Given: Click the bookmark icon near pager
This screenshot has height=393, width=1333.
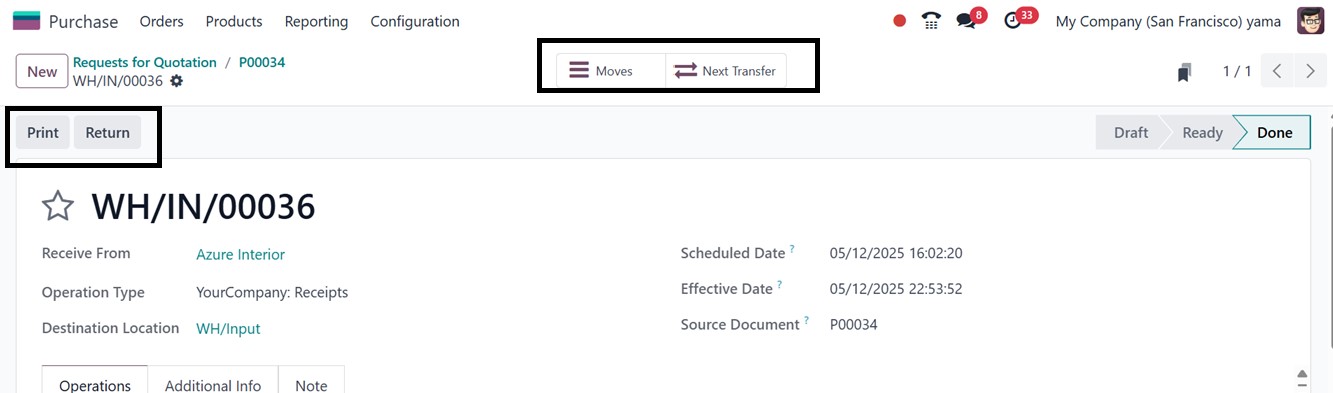Looking at the screenshot, I should pyautogui.click(x=1185, y=72).
